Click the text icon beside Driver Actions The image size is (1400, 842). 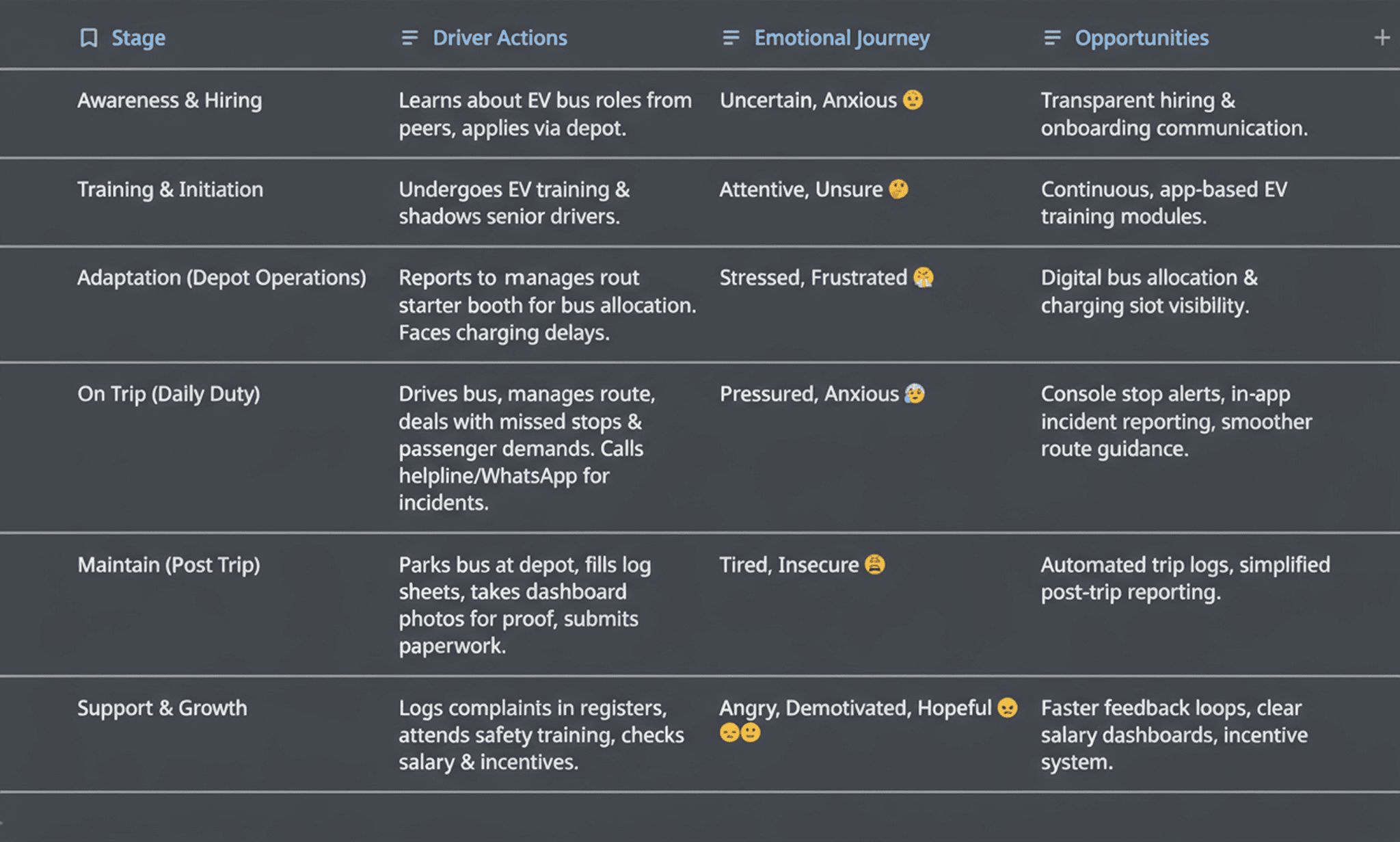(409, 38)
